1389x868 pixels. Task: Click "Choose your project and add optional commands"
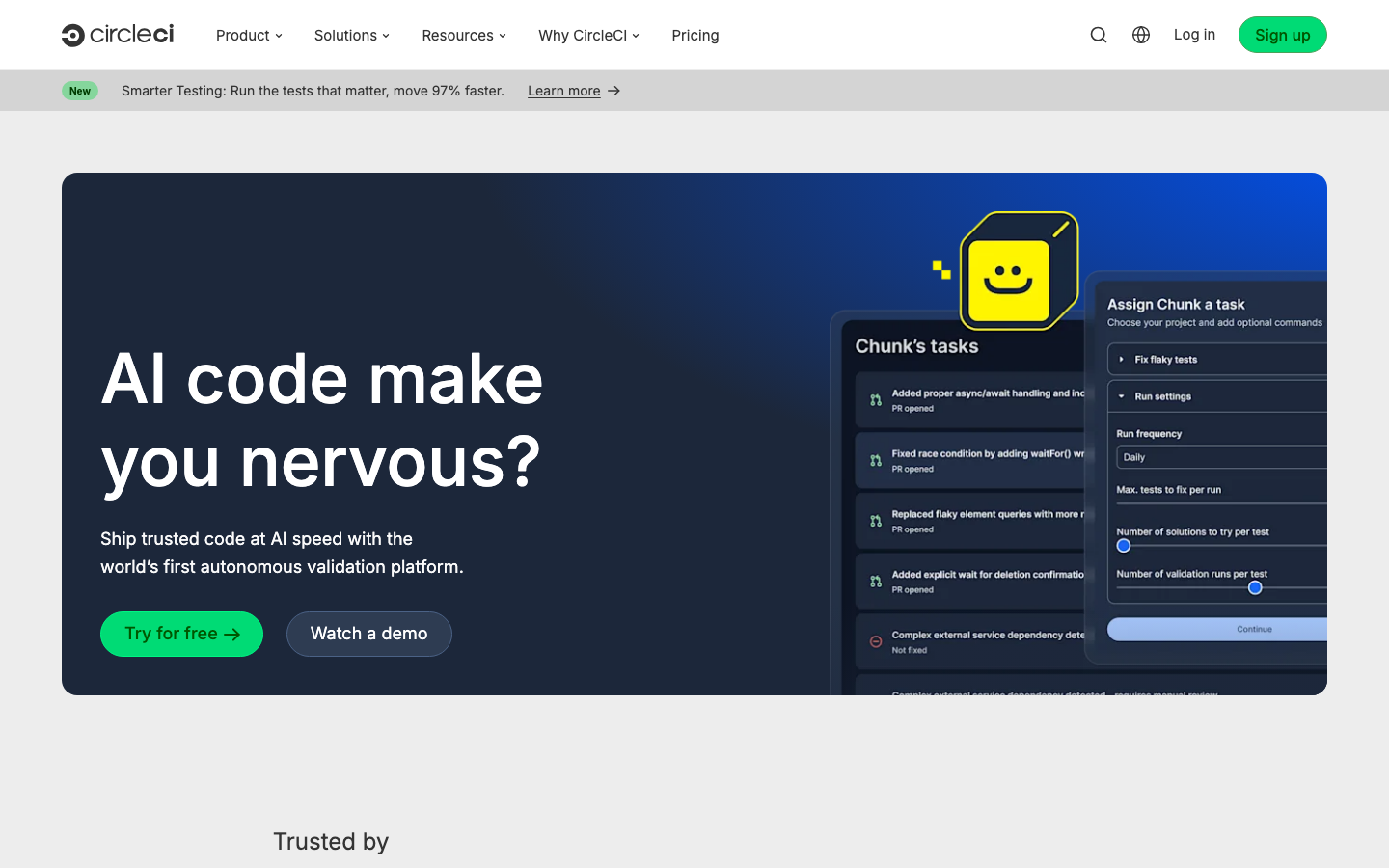1214,323
